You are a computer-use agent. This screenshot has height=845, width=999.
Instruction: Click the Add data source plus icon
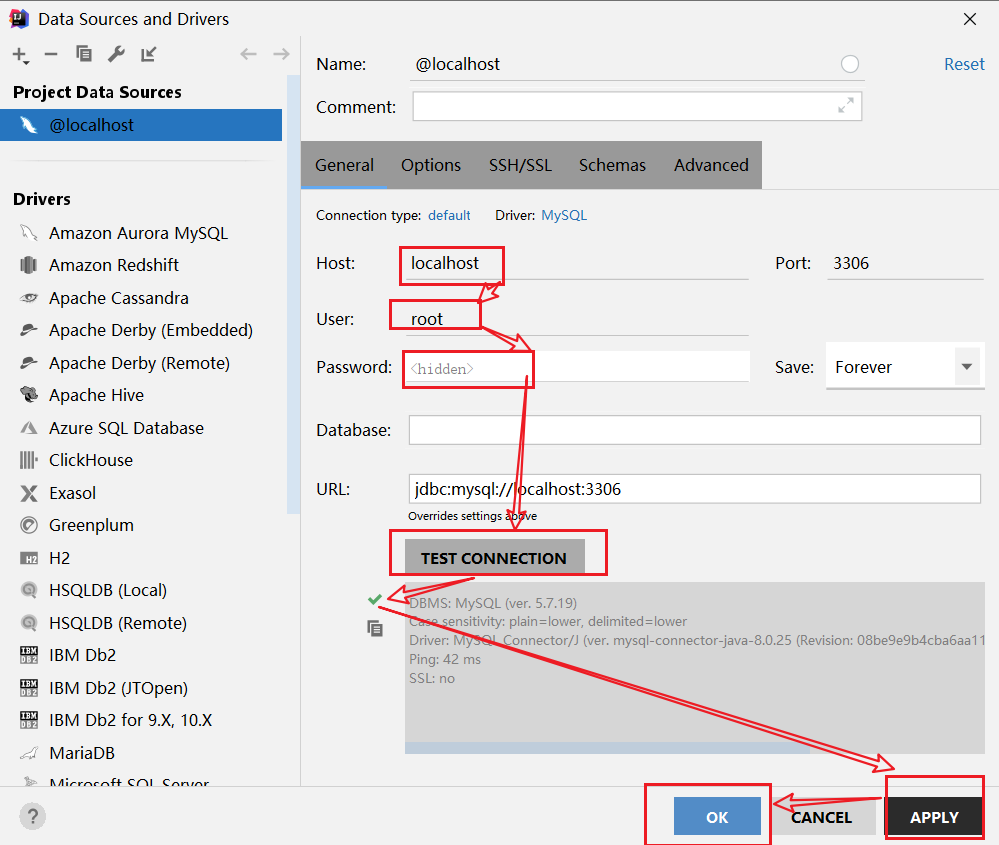[x=20, y=55]
